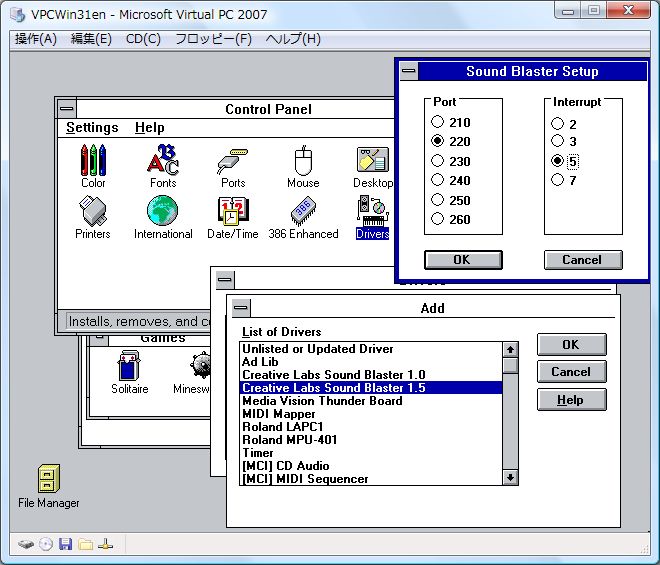This screenshot has height=565, width=660.
Task: Click the network status icon in Virtual PC
Action: [105, 544]
